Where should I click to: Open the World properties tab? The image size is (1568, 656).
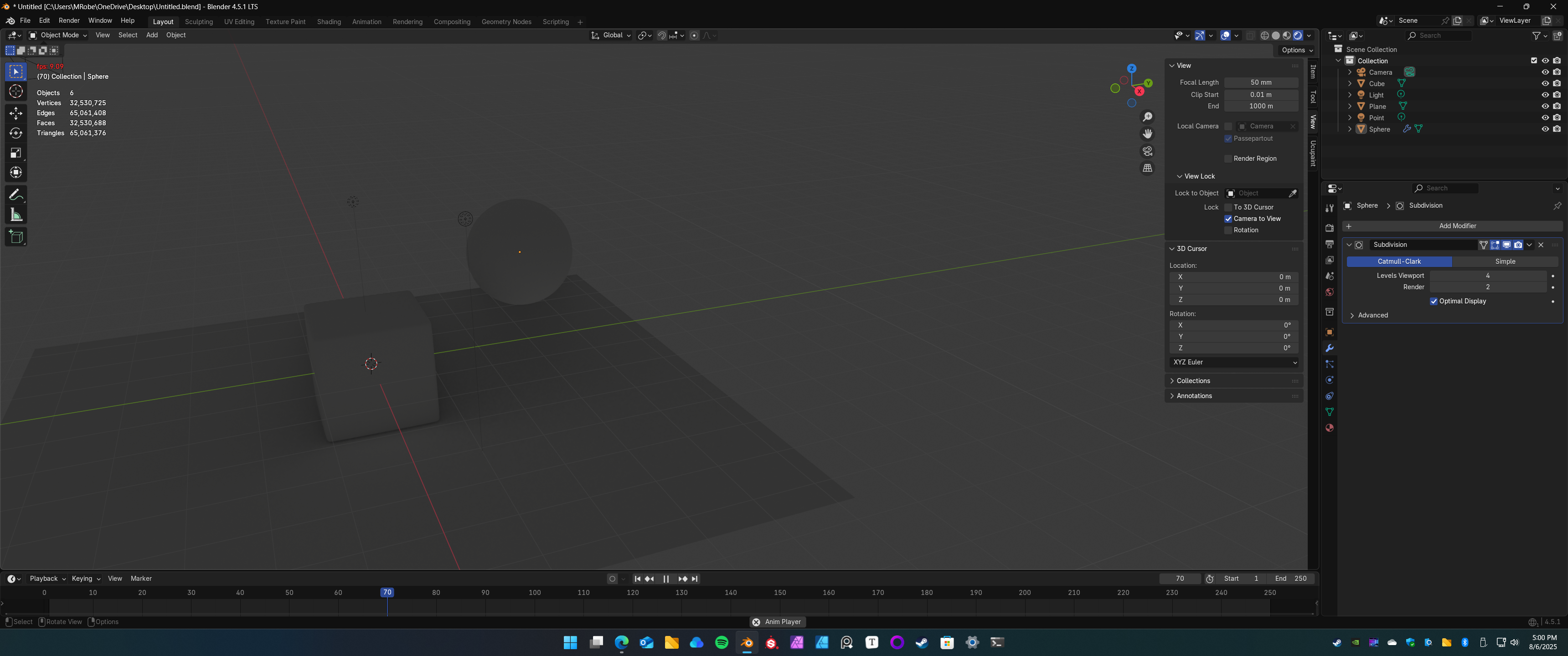pos(1330,292)
